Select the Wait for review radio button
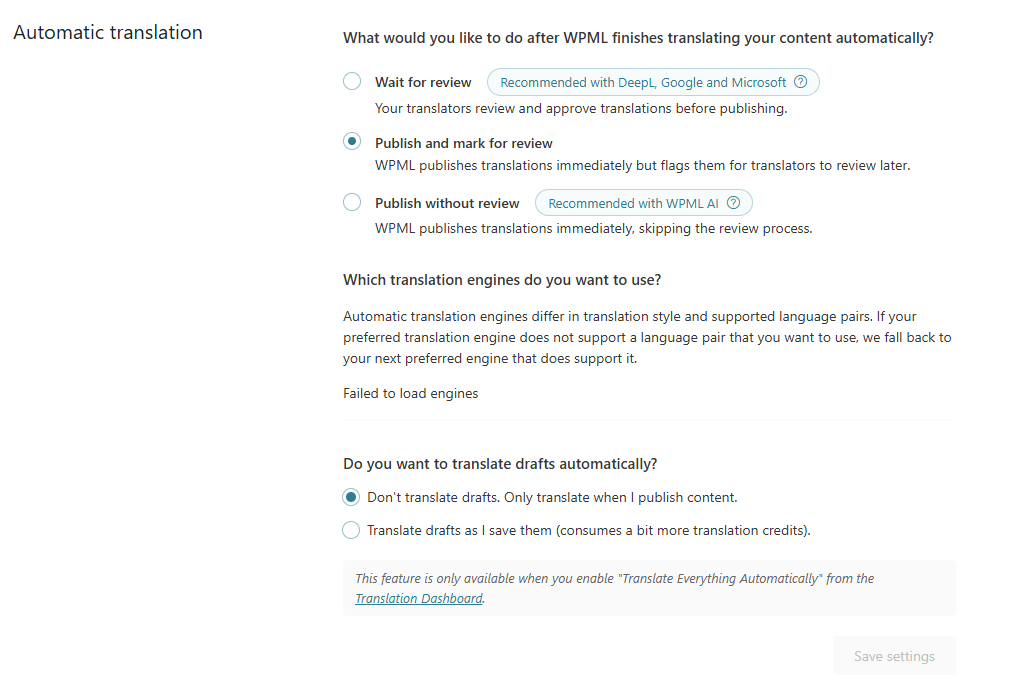Screen dimensions: 1032x694 tap(352, 81)
